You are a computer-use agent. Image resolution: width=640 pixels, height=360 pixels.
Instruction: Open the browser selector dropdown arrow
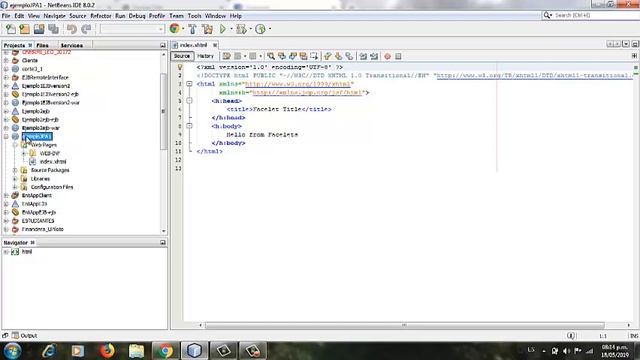183,29
